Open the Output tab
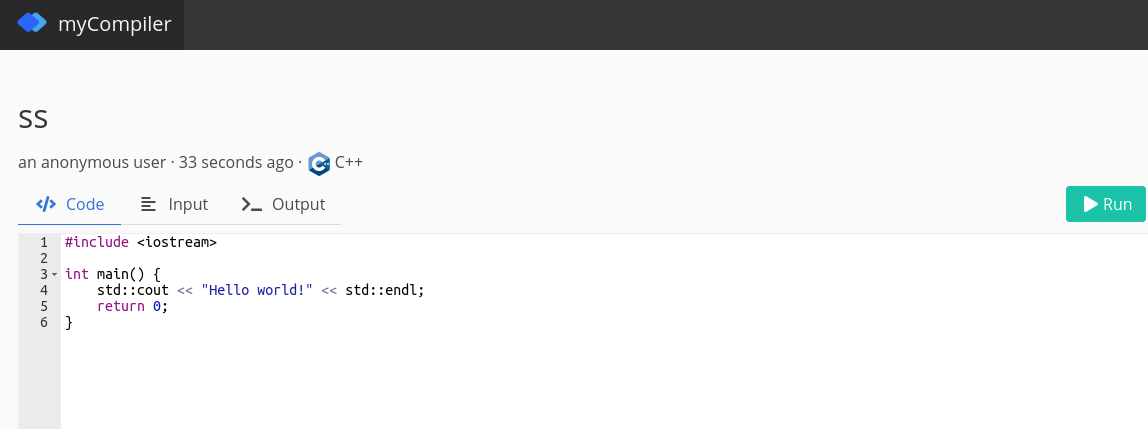The width and height of the screenshot is (1148, 429). pyautogui.click(x=298, y=204)
